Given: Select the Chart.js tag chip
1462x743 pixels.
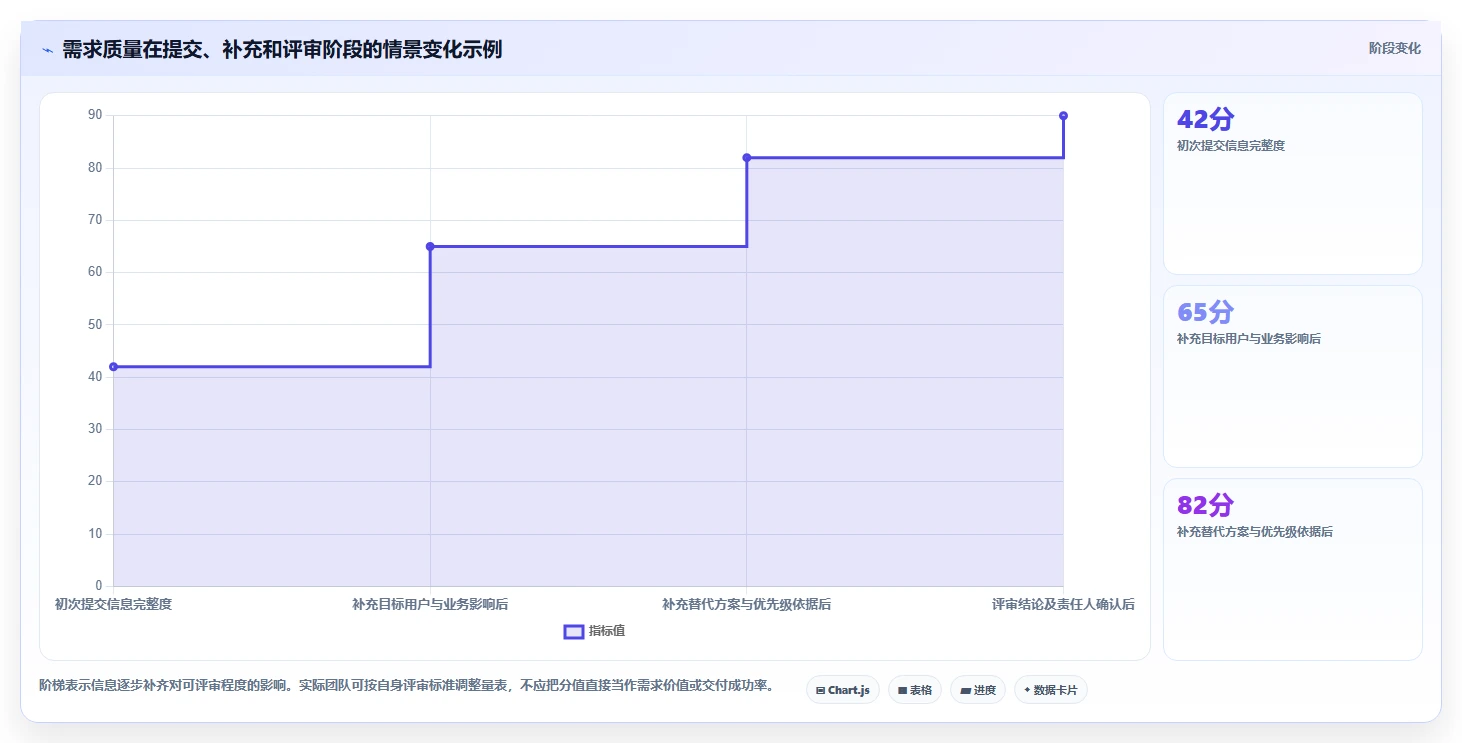Looking at the screenshot, I should pos(843,690).
